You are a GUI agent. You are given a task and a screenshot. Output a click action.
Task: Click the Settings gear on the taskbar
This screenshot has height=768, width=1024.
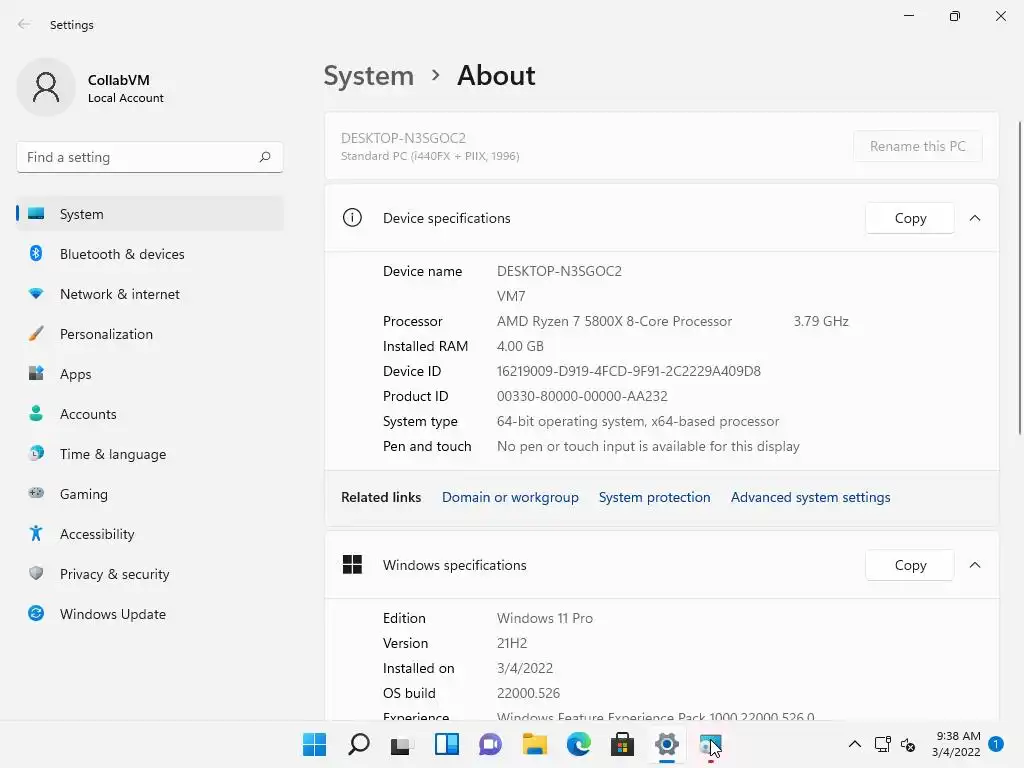[667, 744]
